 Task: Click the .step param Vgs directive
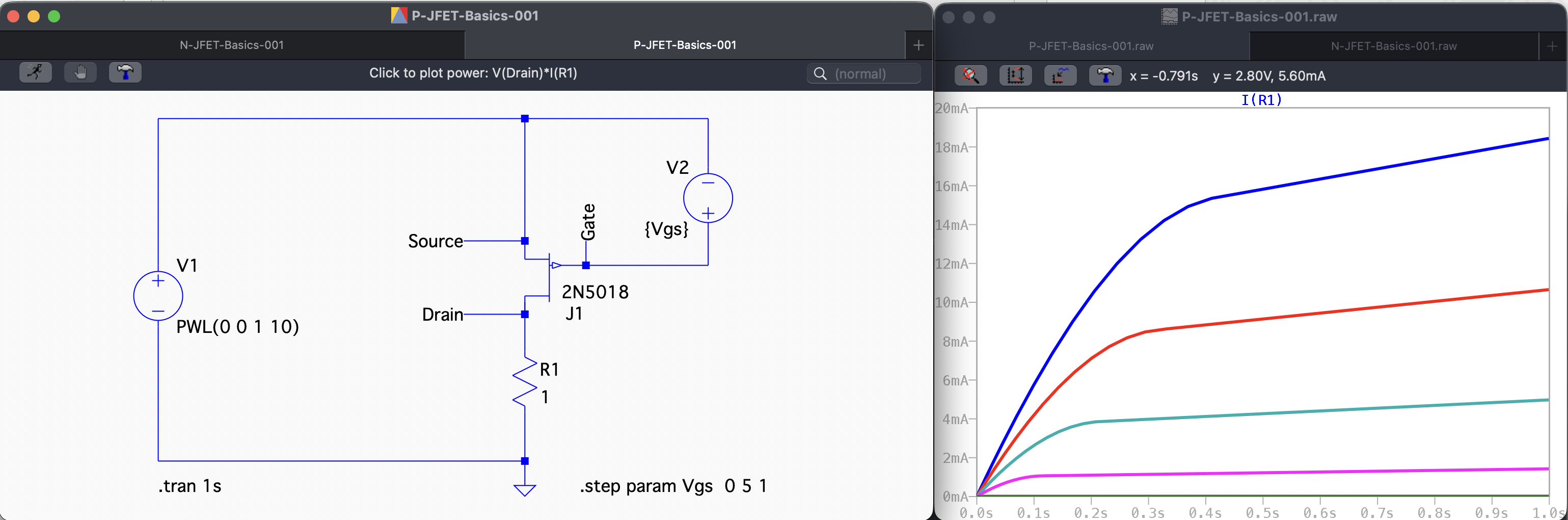tap(673, 486)
